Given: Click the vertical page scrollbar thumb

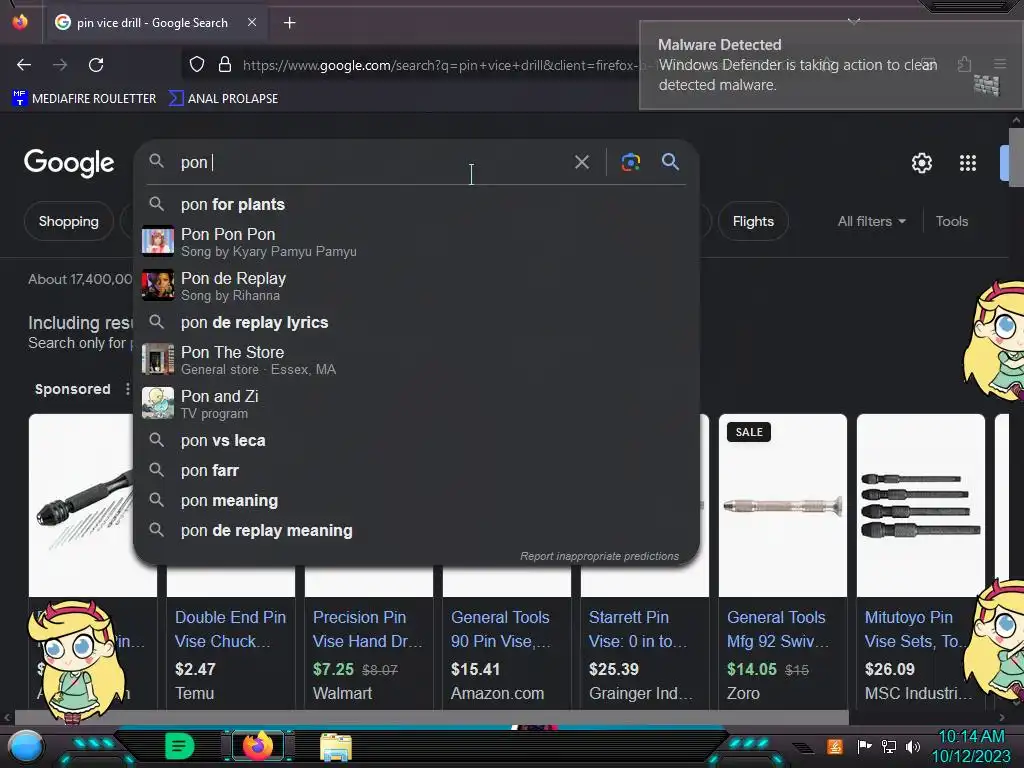Looking at the screenshot, I should tap(1016, 157).
